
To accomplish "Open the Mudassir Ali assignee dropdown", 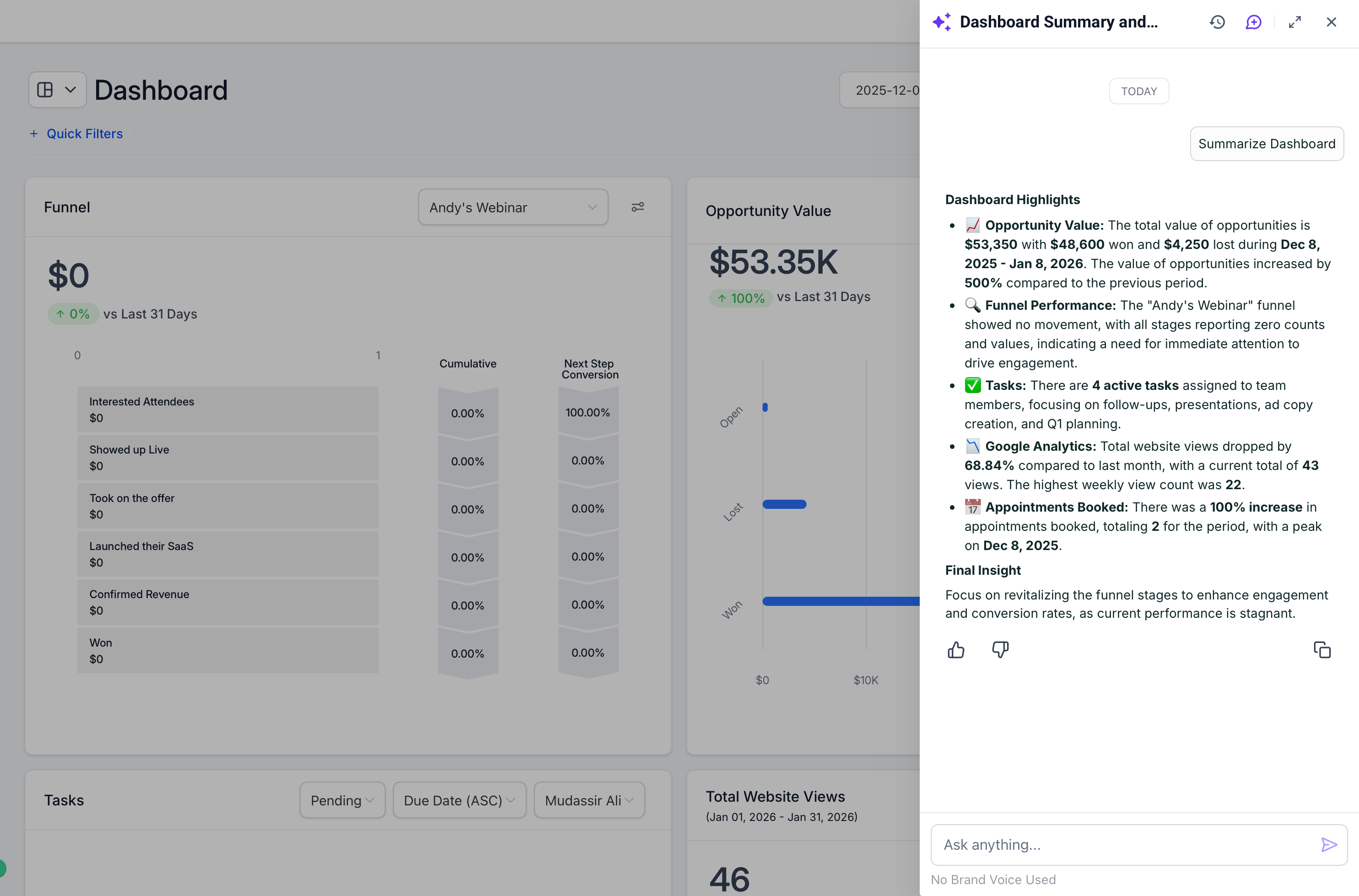I will click(x=589, y=800).
